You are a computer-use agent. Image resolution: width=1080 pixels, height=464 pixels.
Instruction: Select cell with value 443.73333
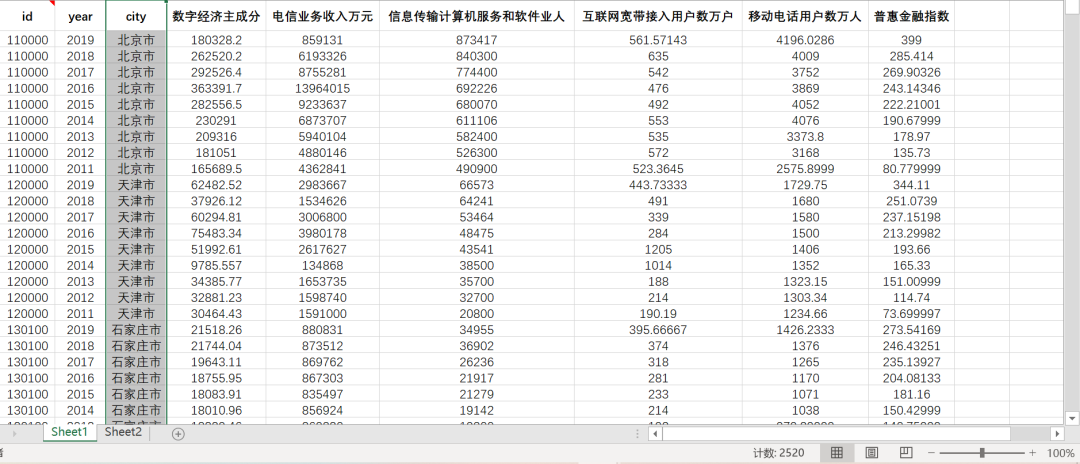point(658,184)
